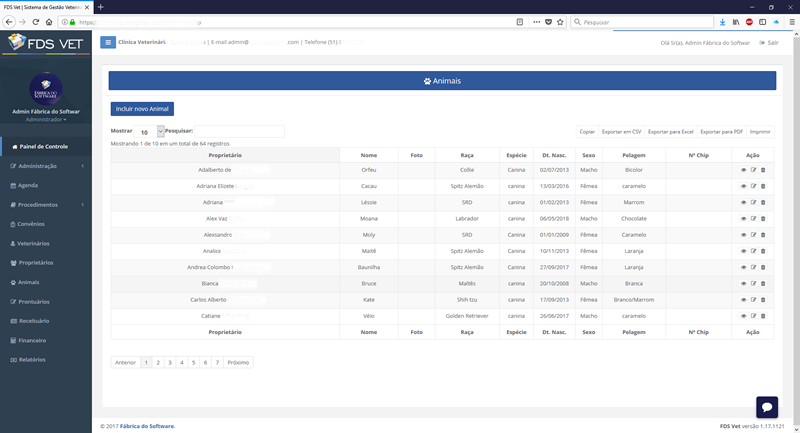Click eye icon in Cacau's row
This screenshot has width=800, height=433.
click(x=743, y=186)
